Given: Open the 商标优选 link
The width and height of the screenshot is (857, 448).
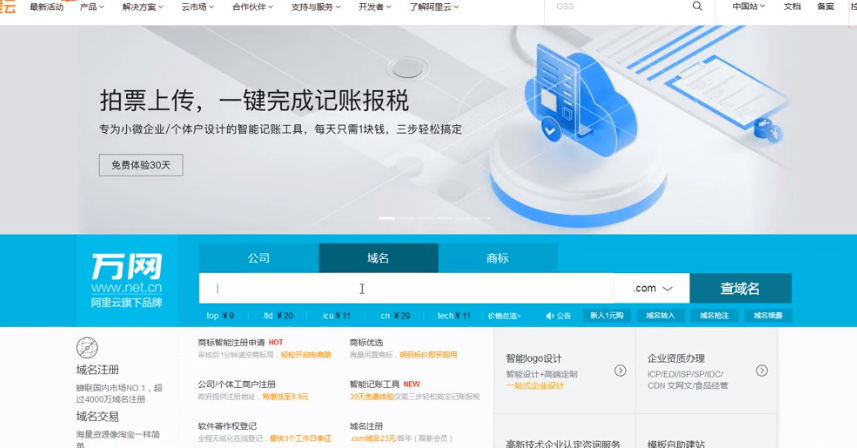Looking at the screenshot, I should pyautogui.click(x=366, y=343).
